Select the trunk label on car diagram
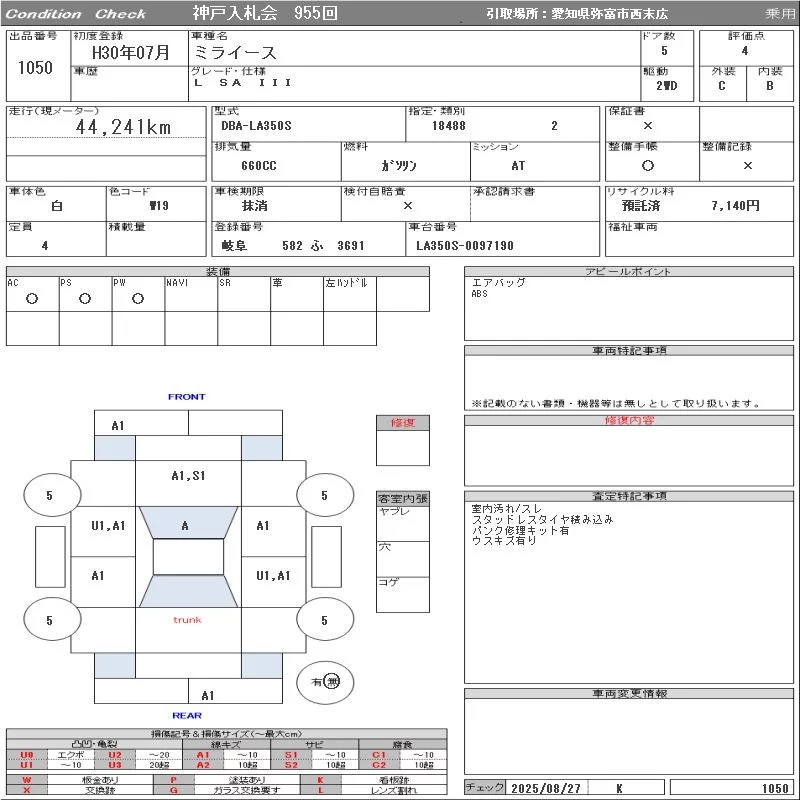The height and width of the screenshot is (800, 800). pyautogui.click(x=187, y=620)
